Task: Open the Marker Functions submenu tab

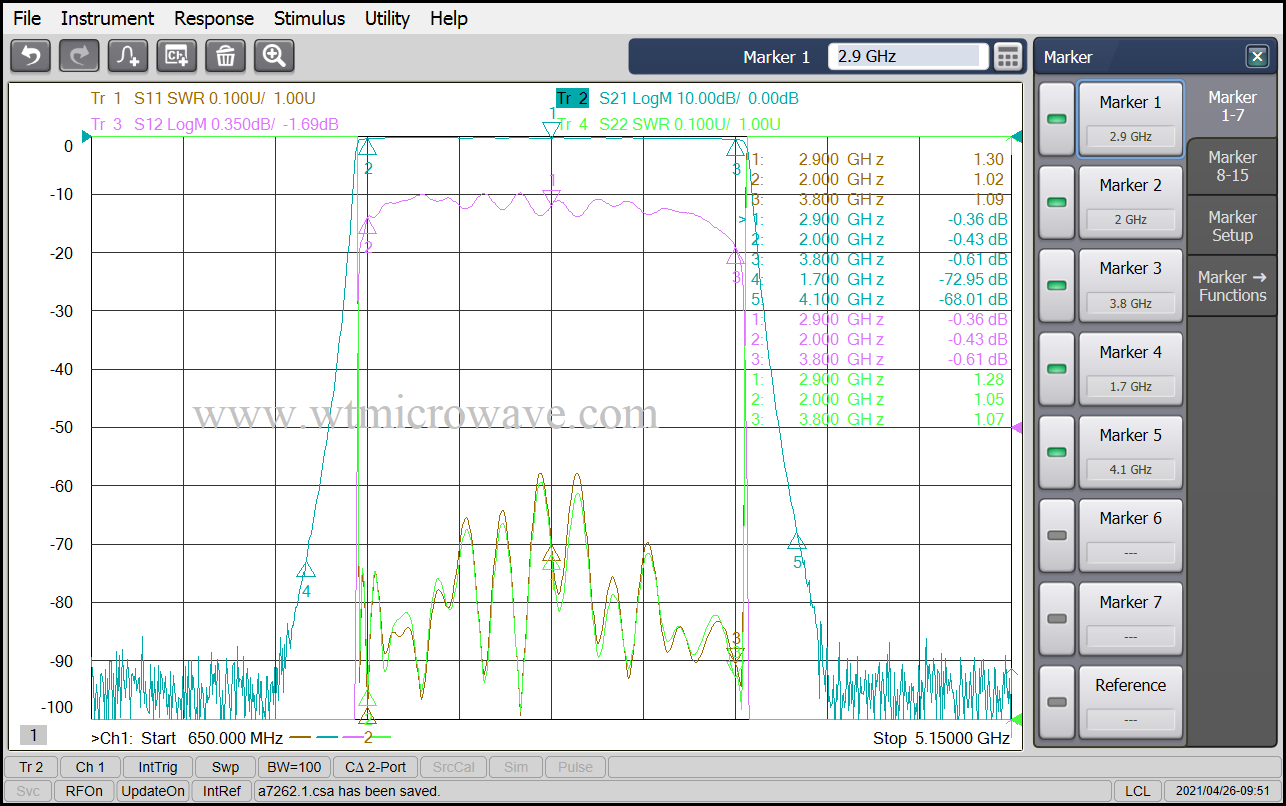Action: tap(1231, 286)
